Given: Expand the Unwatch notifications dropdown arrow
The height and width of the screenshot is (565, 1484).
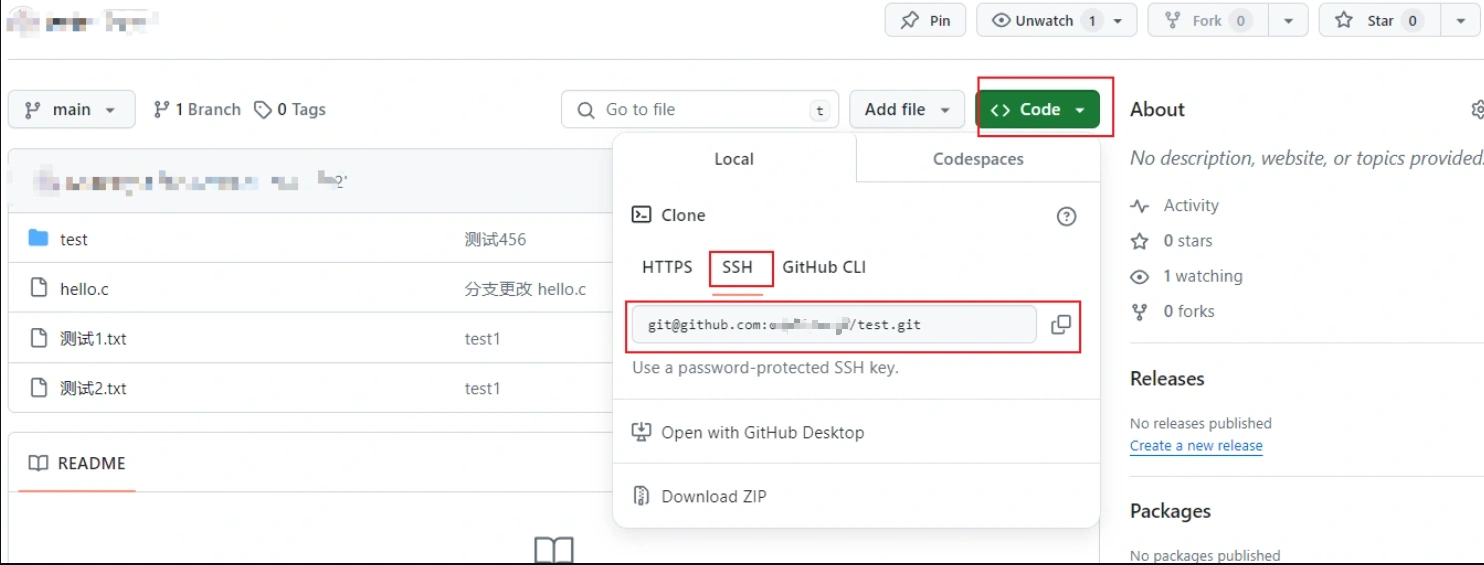Looking at the screenshot, I should tap(1119, 20).
